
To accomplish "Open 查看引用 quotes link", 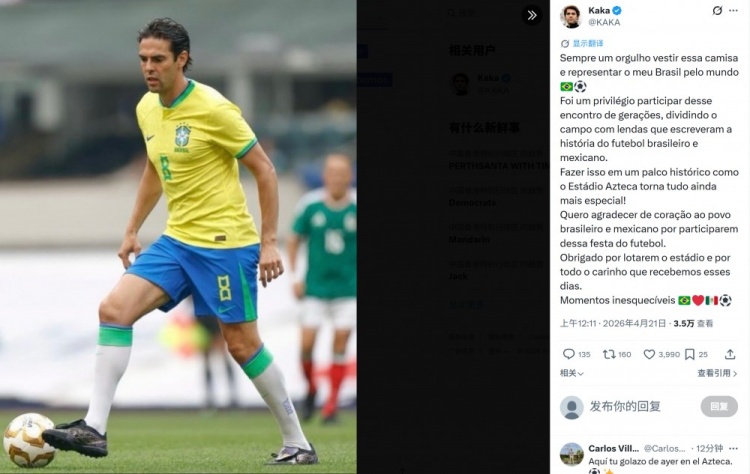I will click(717, 374).
